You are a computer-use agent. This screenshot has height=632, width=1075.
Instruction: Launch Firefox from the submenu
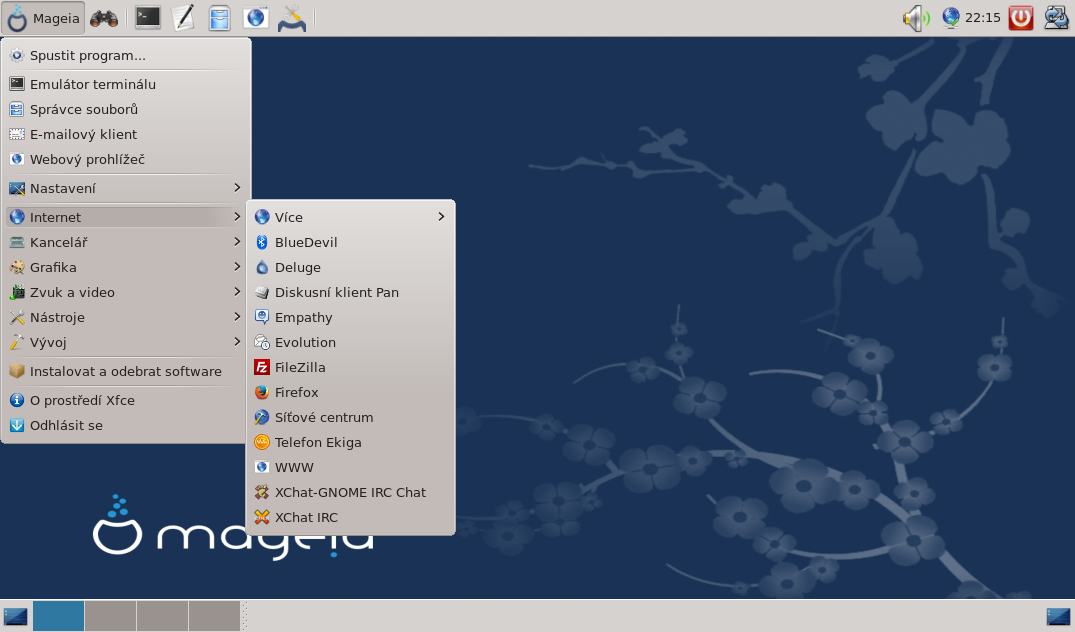[x=350, y=392]
